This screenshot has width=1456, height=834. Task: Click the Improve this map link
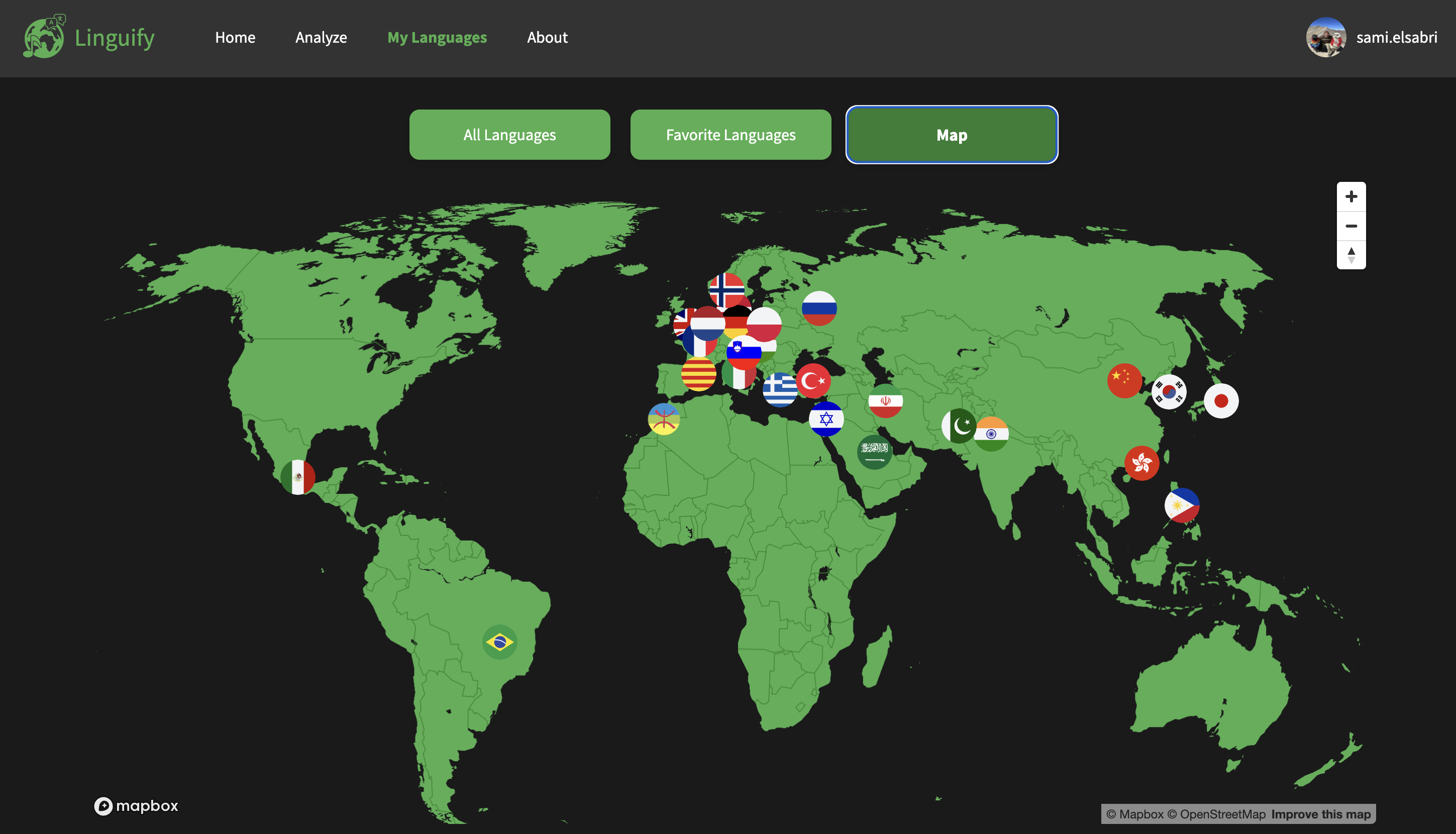pos(1320,814)
